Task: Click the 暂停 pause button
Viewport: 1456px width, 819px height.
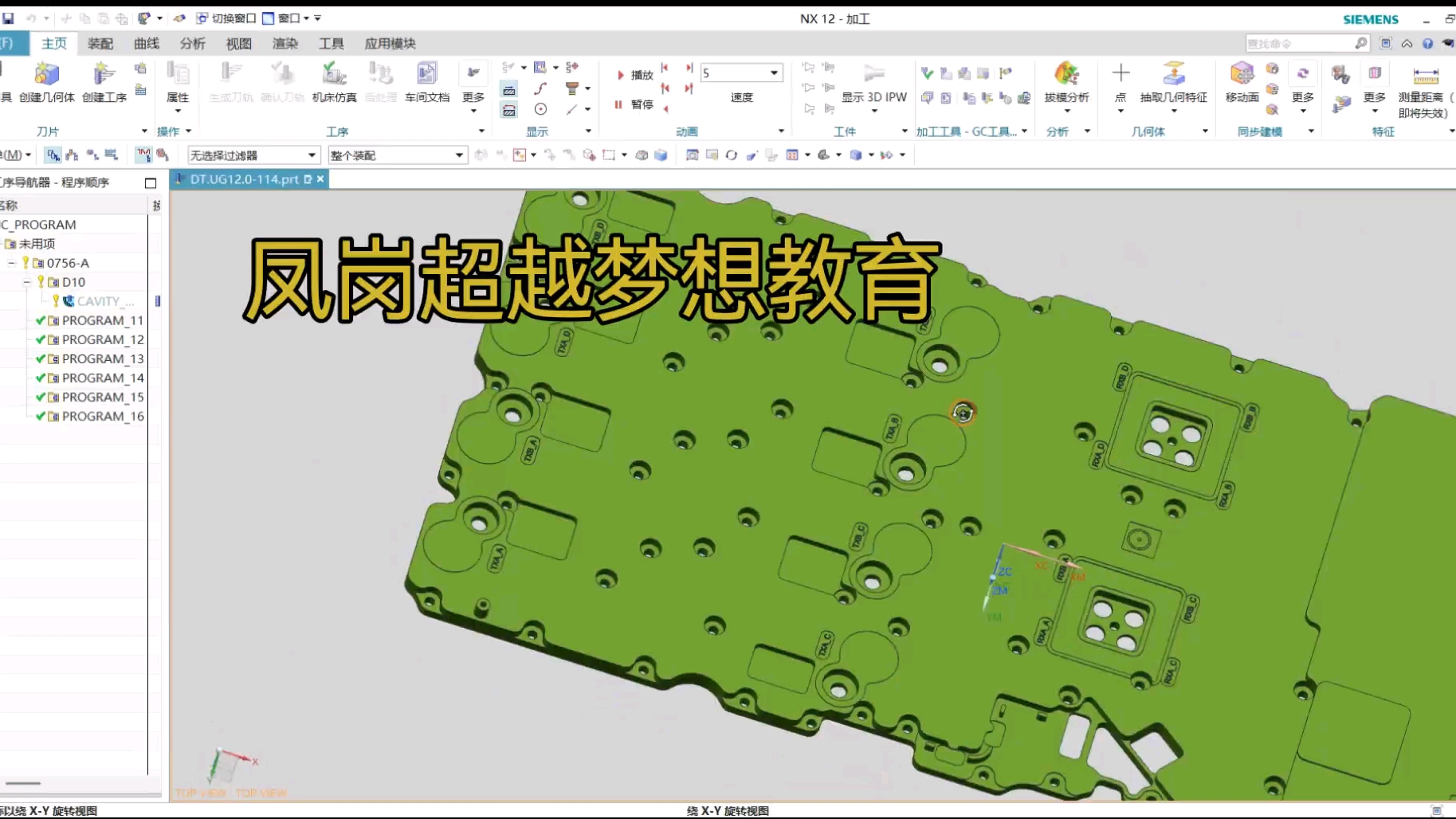Action: (x=634, y=104)
